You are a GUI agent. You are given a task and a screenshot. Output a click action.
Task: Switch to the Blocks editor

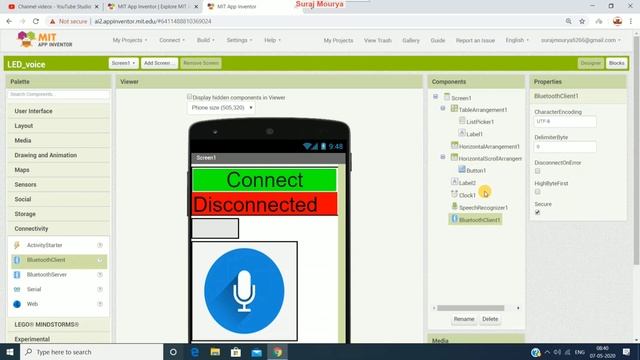[x=616, y=63]
